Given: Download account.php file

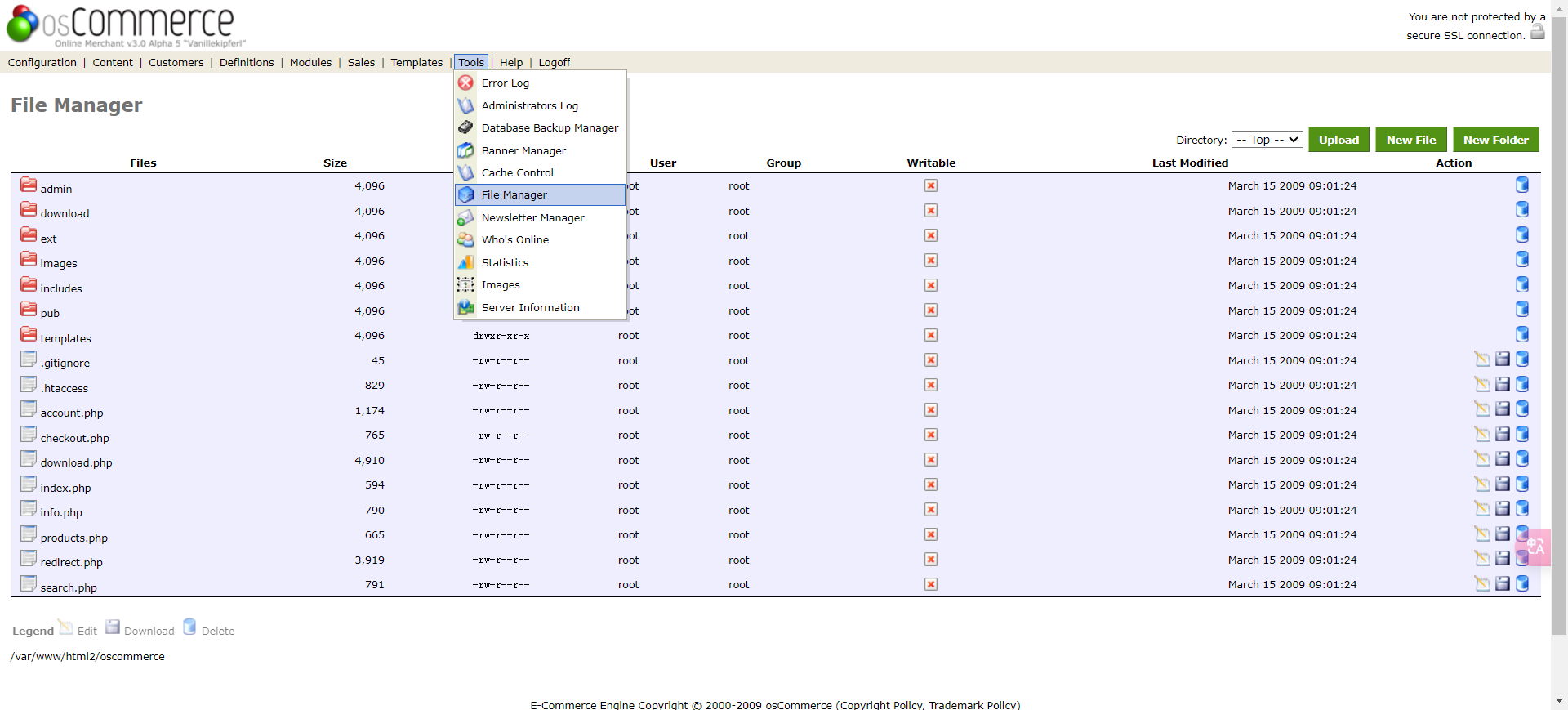Looking at the screenshot, I should pyautogui.click(x=1503, y=409).
